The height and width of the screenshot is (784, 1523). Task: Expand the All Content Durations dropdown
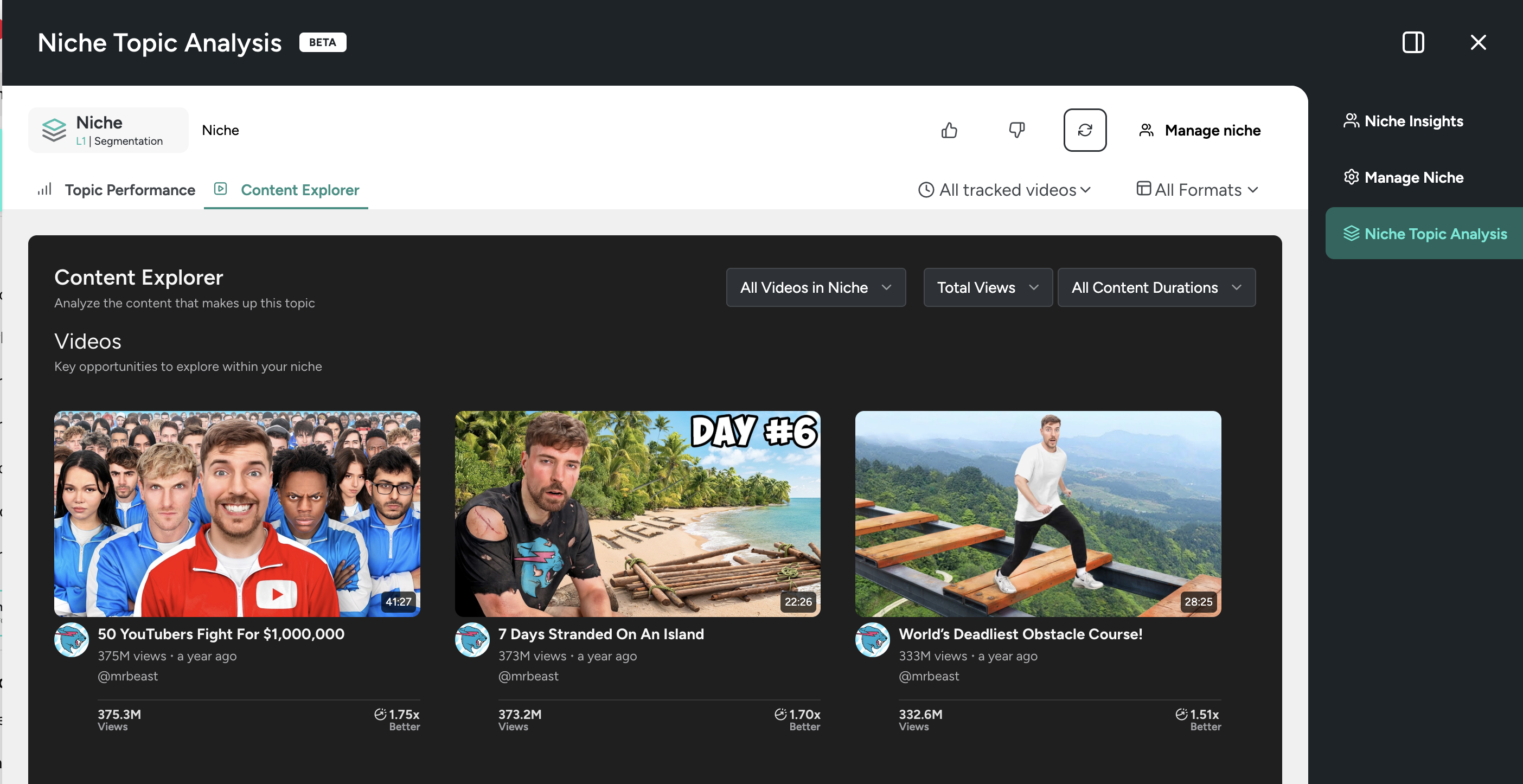tap(1156, 287)
